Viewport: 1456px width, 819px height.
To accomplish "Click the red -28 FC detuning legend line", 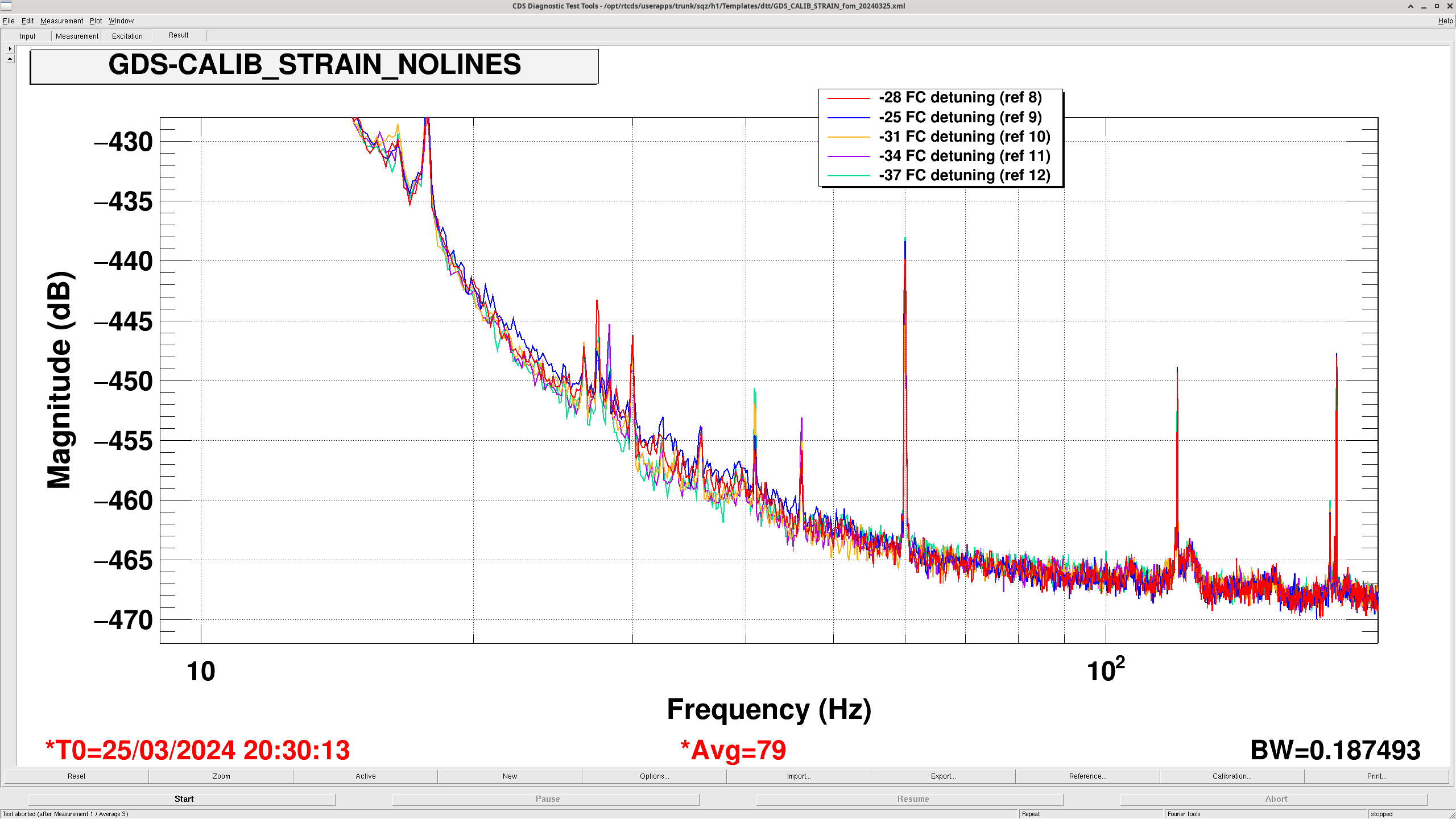I will pyautogui.click(x=849, y=98).
